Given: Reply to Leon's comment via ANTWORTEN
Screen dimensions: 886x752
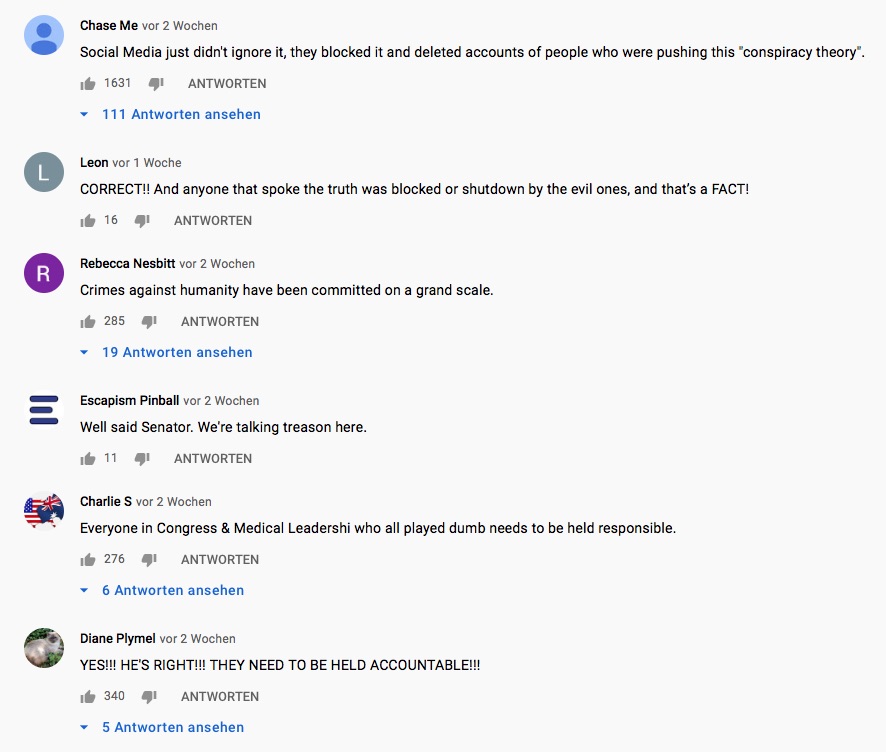Looking at the screenshot, I should (x=213, y=221).
